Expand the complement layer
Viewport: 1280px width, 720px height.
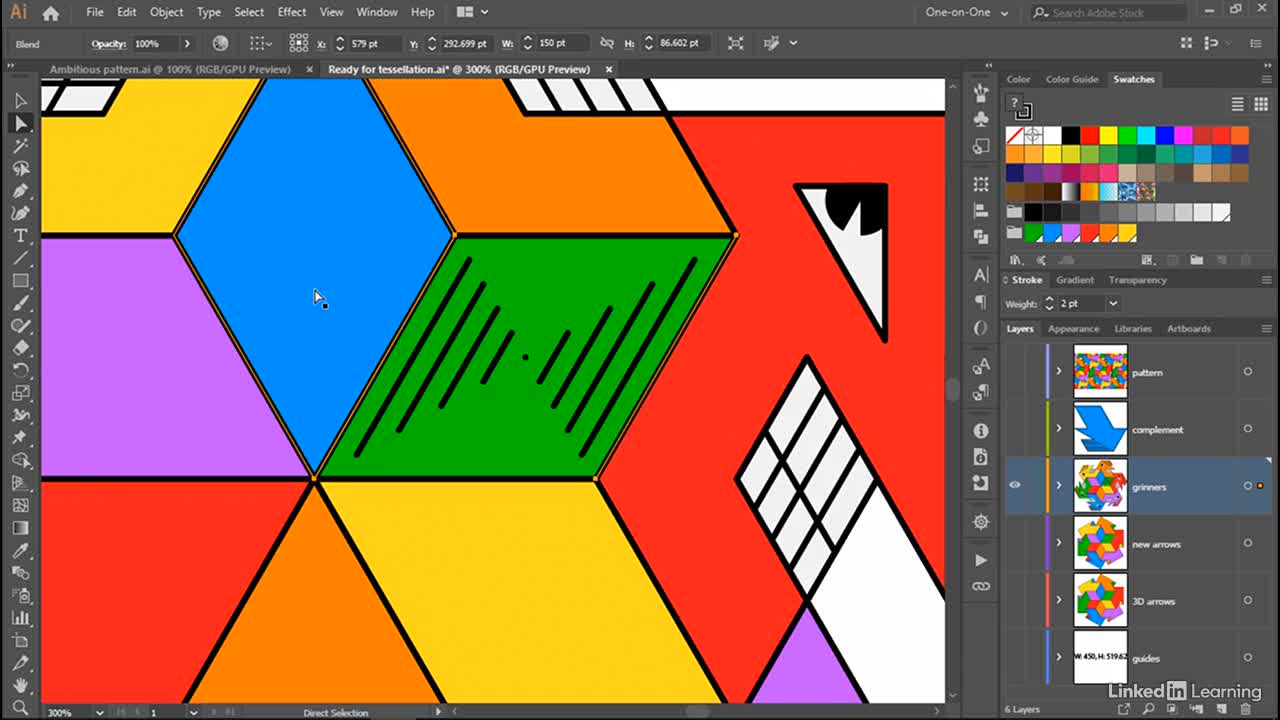point(1059,429)
